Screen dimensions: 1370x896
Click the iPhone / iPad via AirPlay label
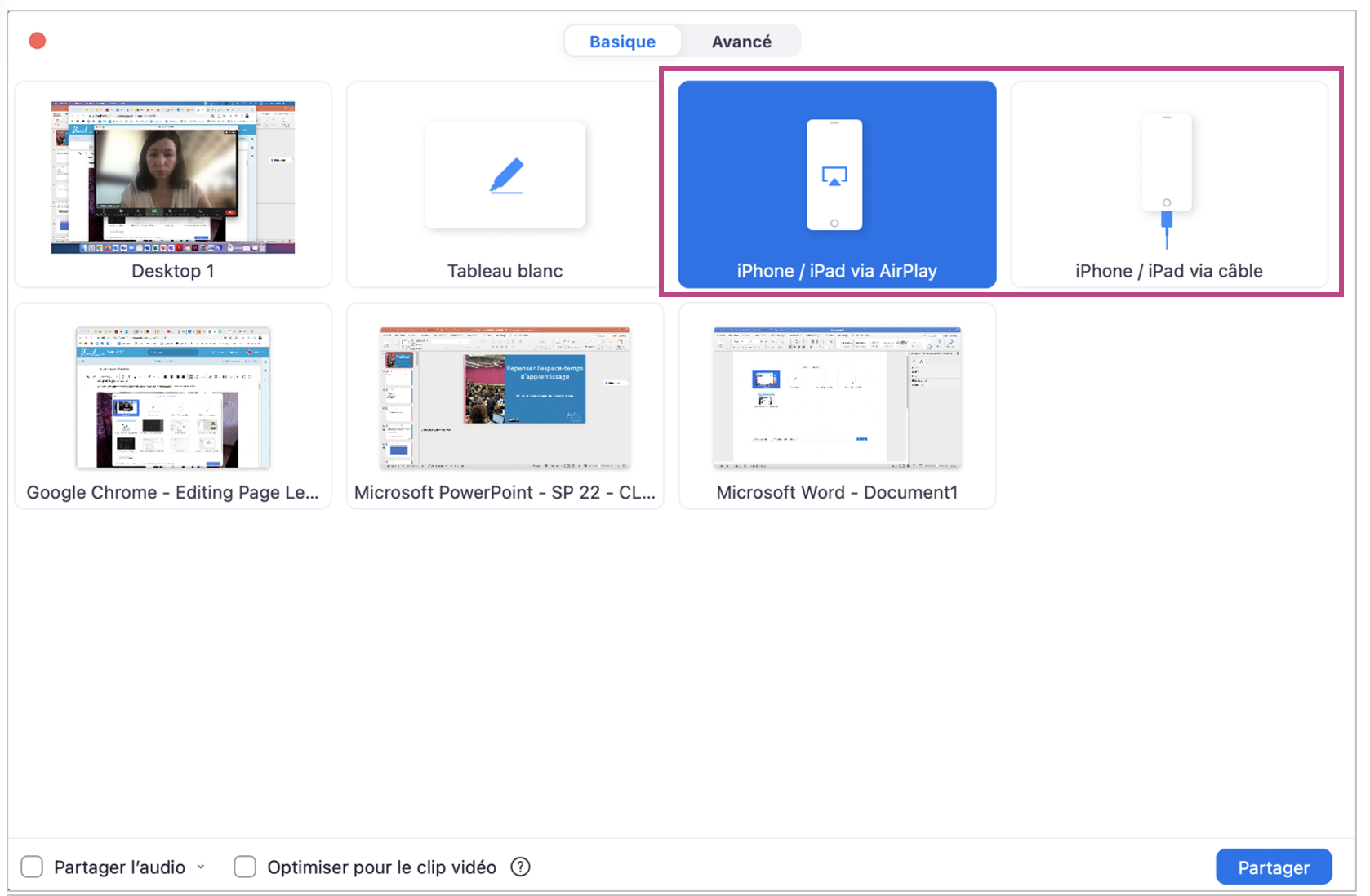pyautogui.click(x=837, y=271)
